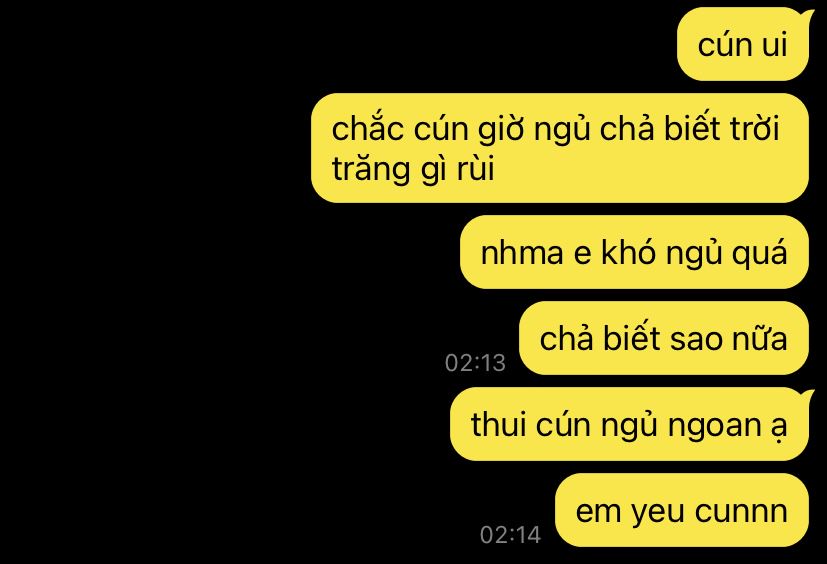This screenshot has width=827, height=564.
Task: Click the word "chắc" starting the second message
Action: [x=368, y=128]
